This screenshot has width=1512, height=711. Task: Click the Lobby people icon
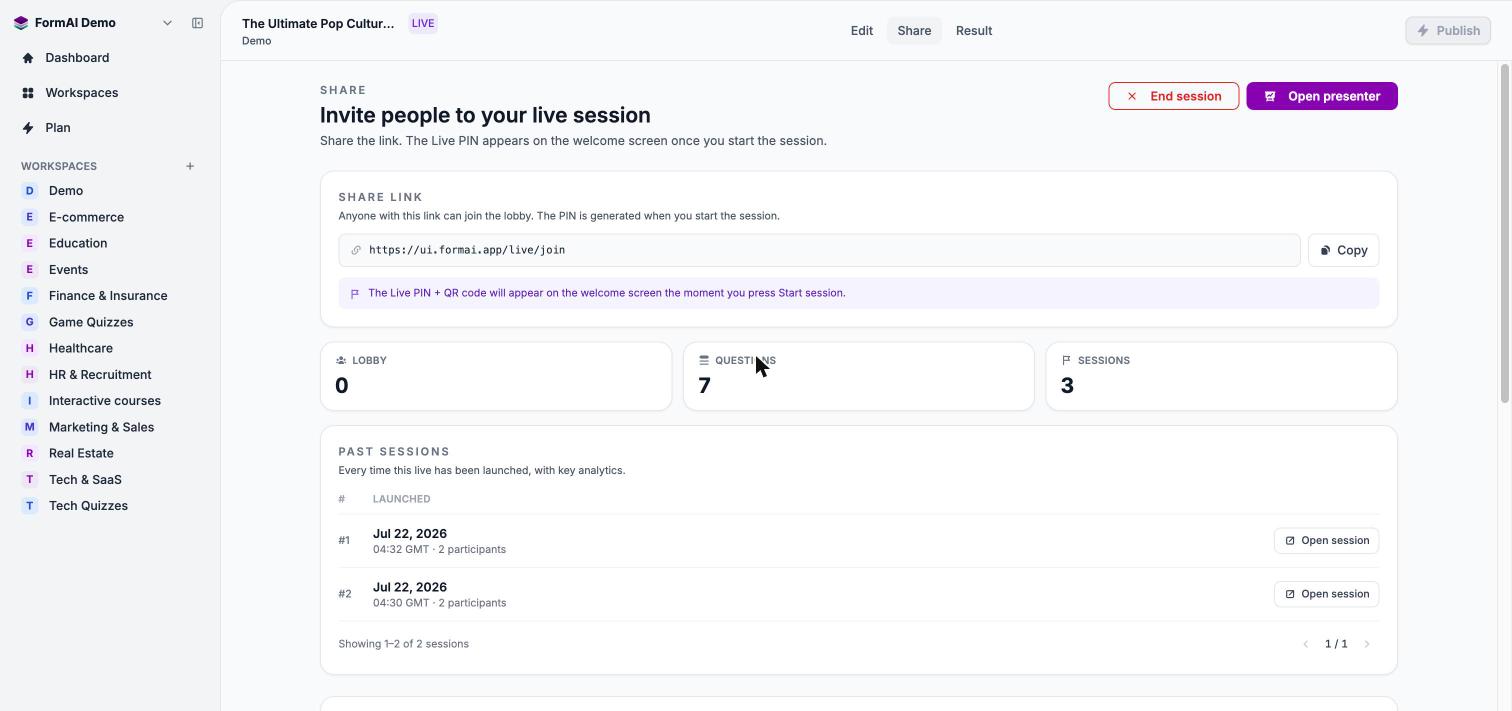pos(341,360)
